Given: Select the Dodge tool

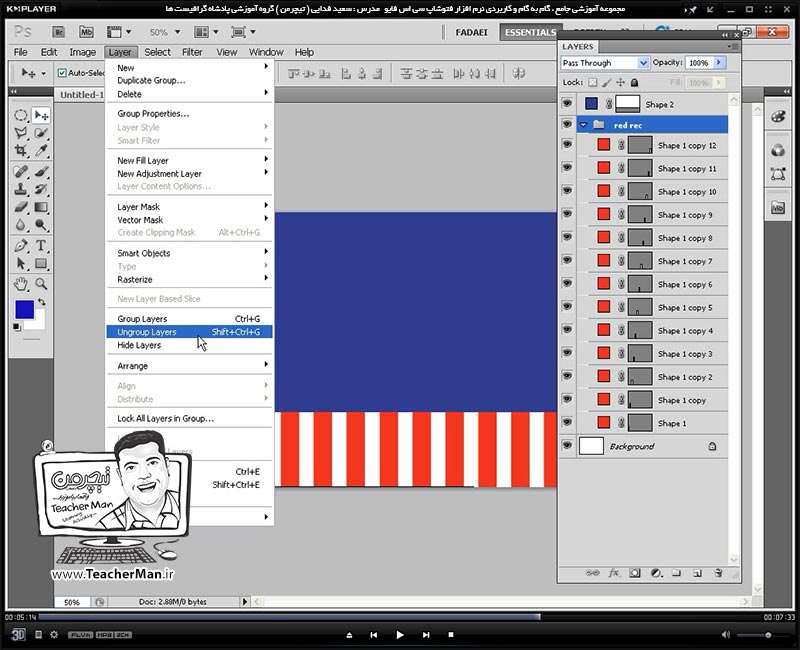Looking at the screenshot, I should 41,225.
